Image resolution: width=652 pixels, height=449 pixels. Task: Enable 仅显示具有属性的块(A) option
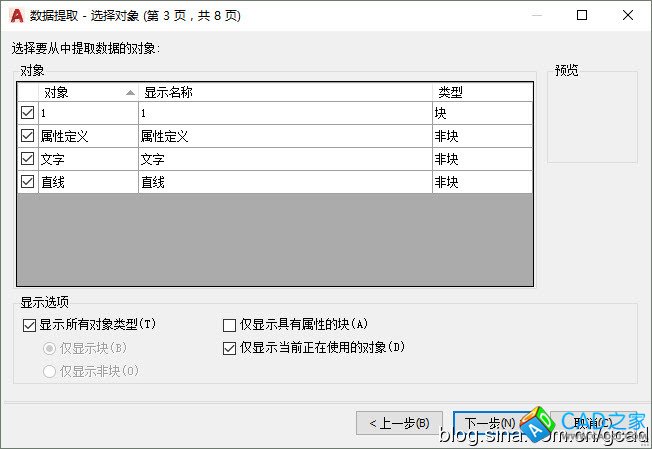click(x=229, y=325)
